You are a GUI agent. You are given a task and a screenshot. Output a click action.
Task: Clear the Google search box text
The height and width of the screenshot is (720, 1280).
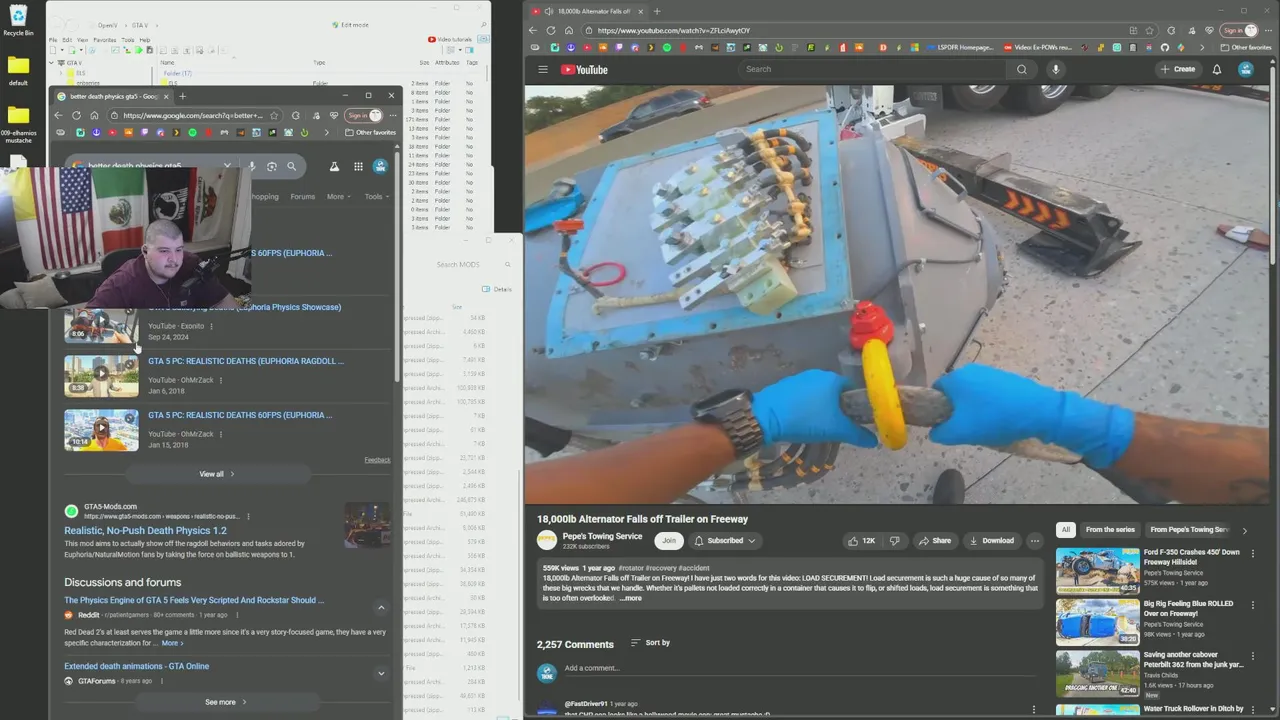pos(227,166)
